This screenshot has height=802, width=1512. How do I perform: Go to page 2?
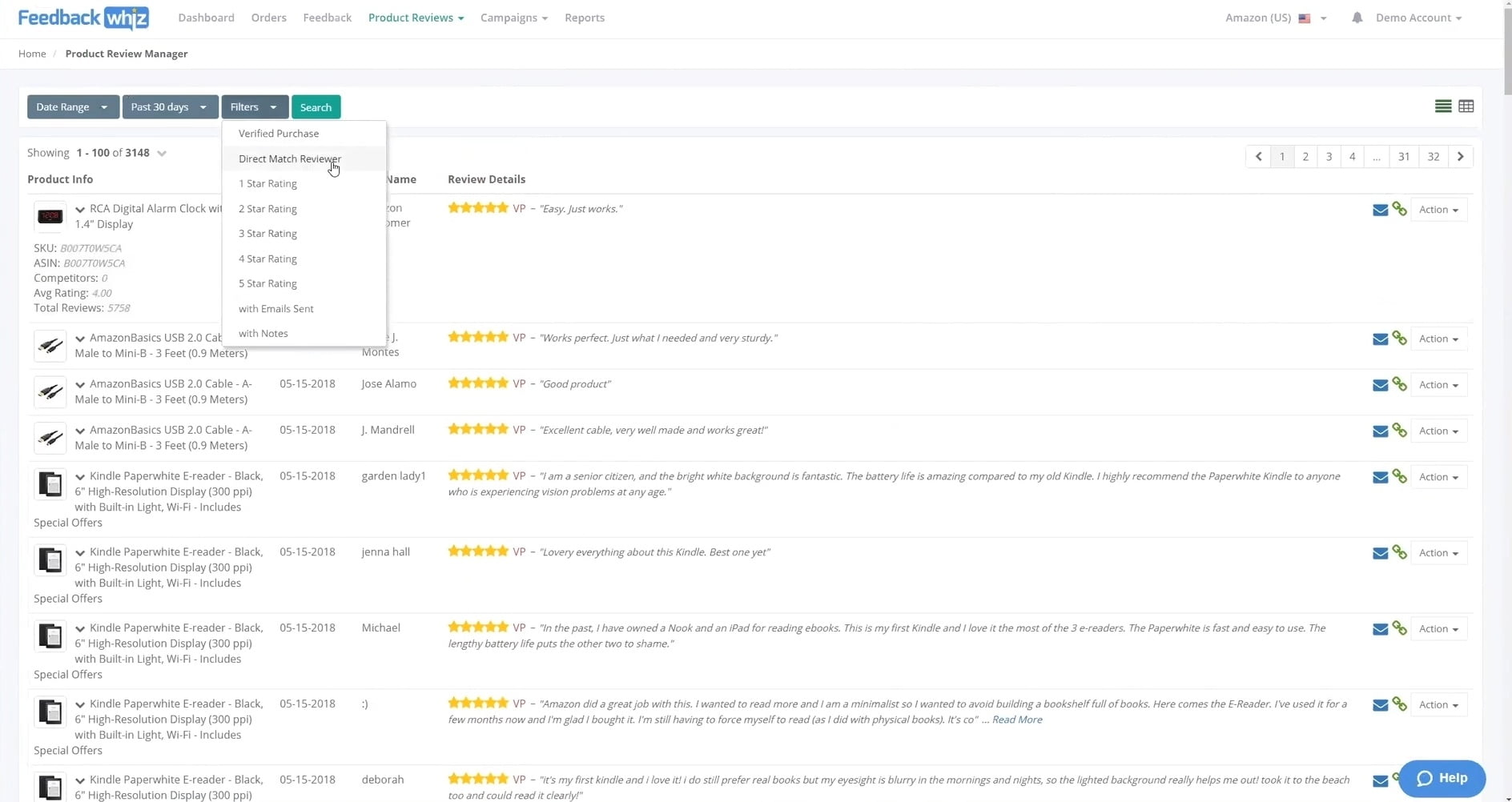tap(1305, 157)
